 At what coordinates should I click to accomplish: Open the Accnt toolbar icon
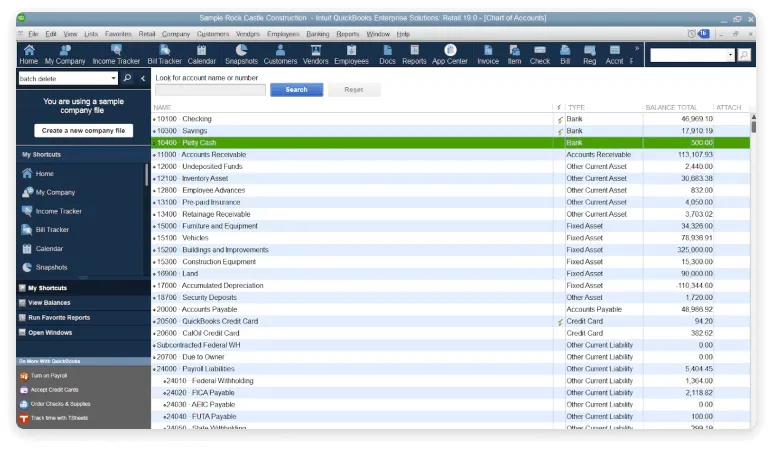coord(614,55)
